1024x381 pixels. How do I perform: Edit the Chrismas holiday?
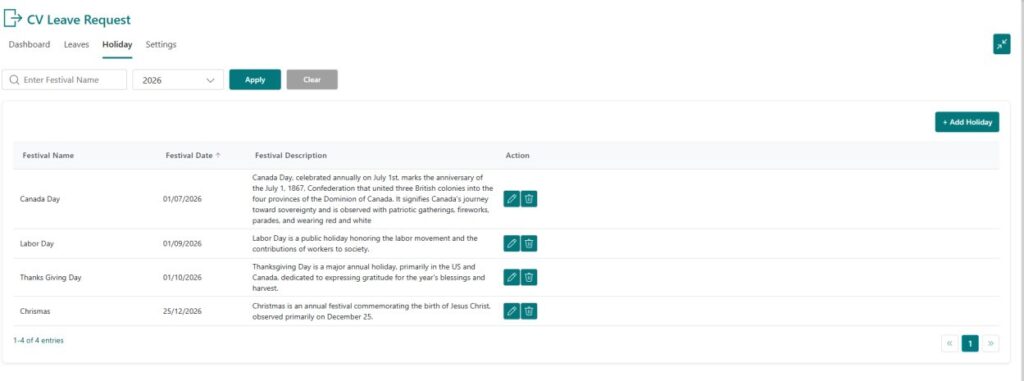tap(512, 311)
